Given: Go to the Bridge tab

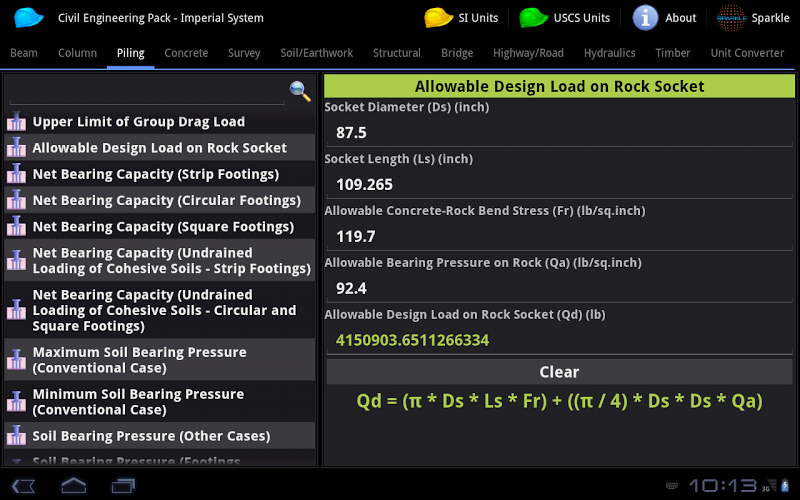Looking at the screenshot, I should coord(457,53).
